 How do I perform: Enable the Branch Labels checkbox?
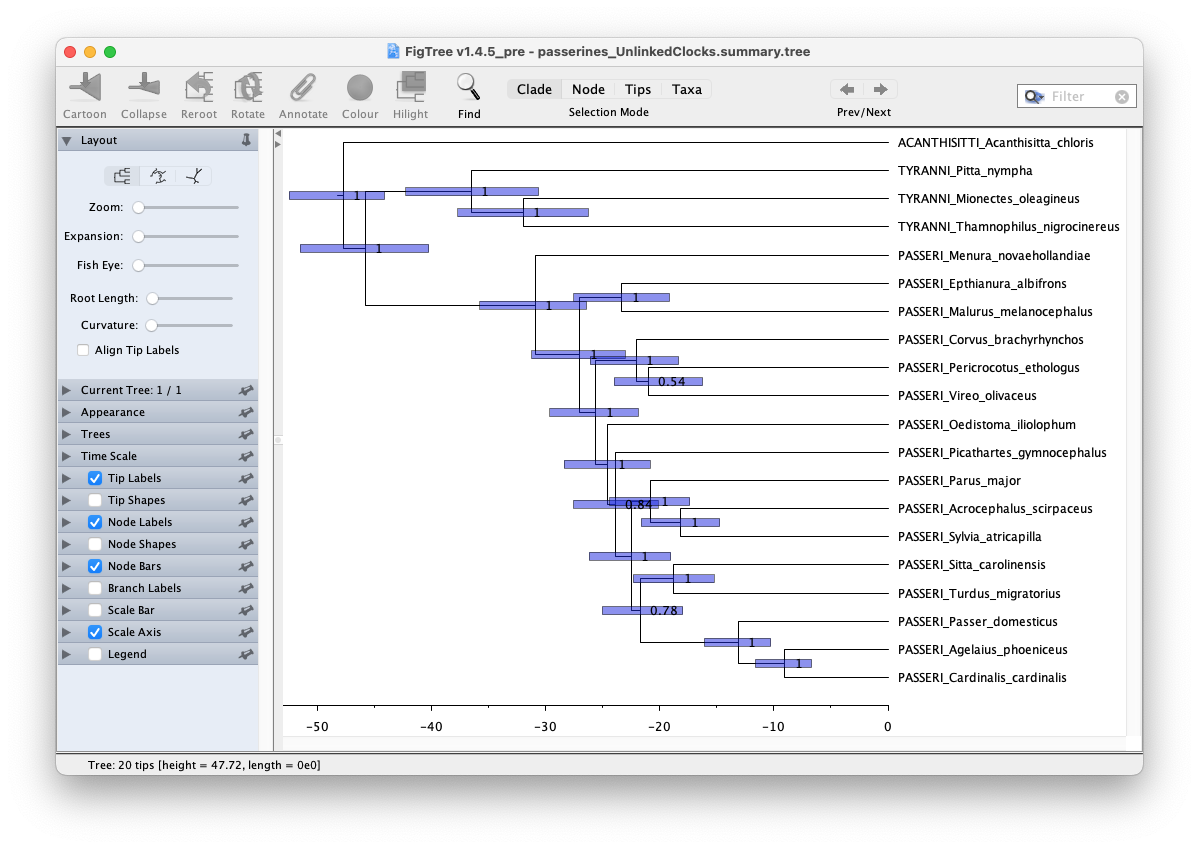(95, 588)
